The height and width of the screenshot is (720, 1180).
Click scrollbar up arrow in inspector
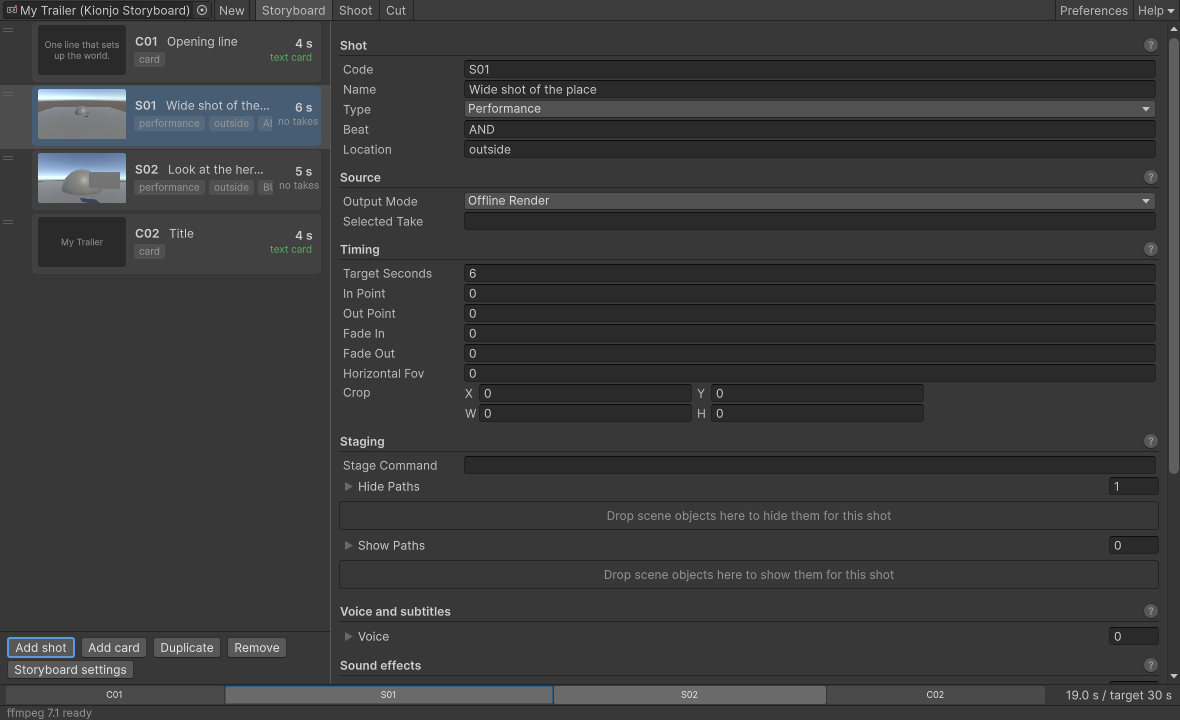click(1173, 29)
